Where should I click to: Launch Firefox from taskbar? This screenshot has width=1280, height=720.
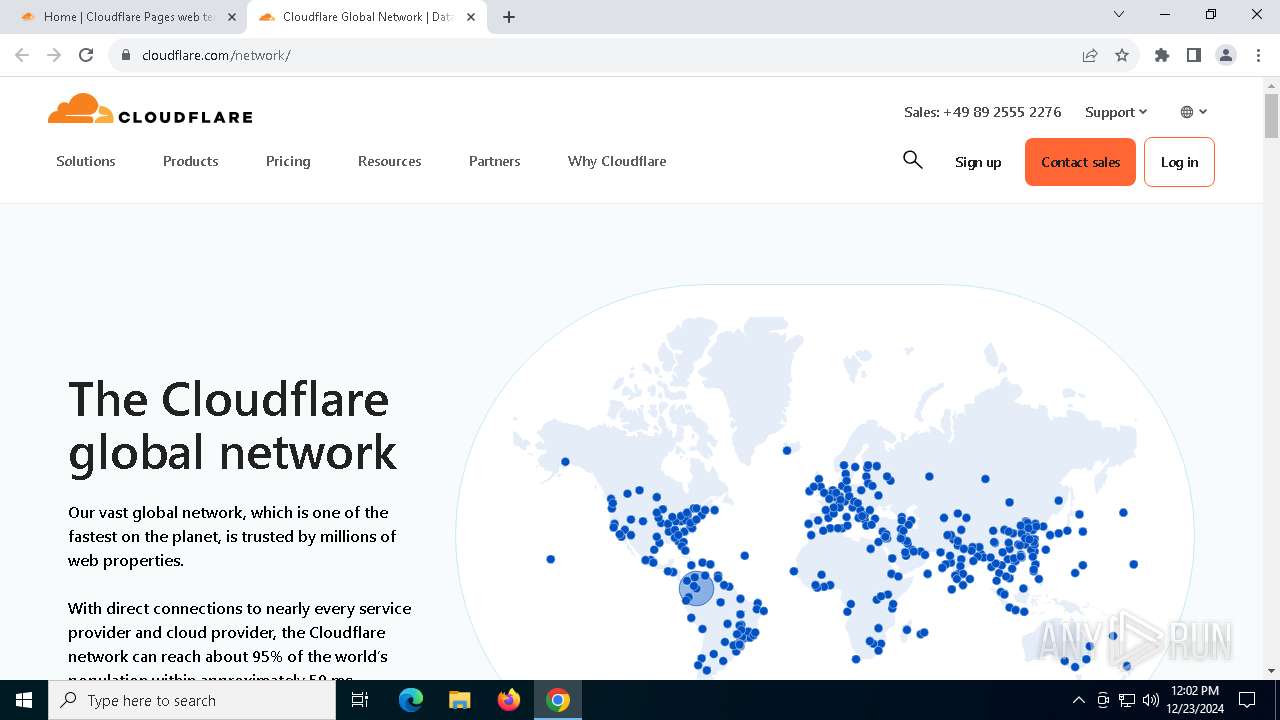(x=509, y=700)
